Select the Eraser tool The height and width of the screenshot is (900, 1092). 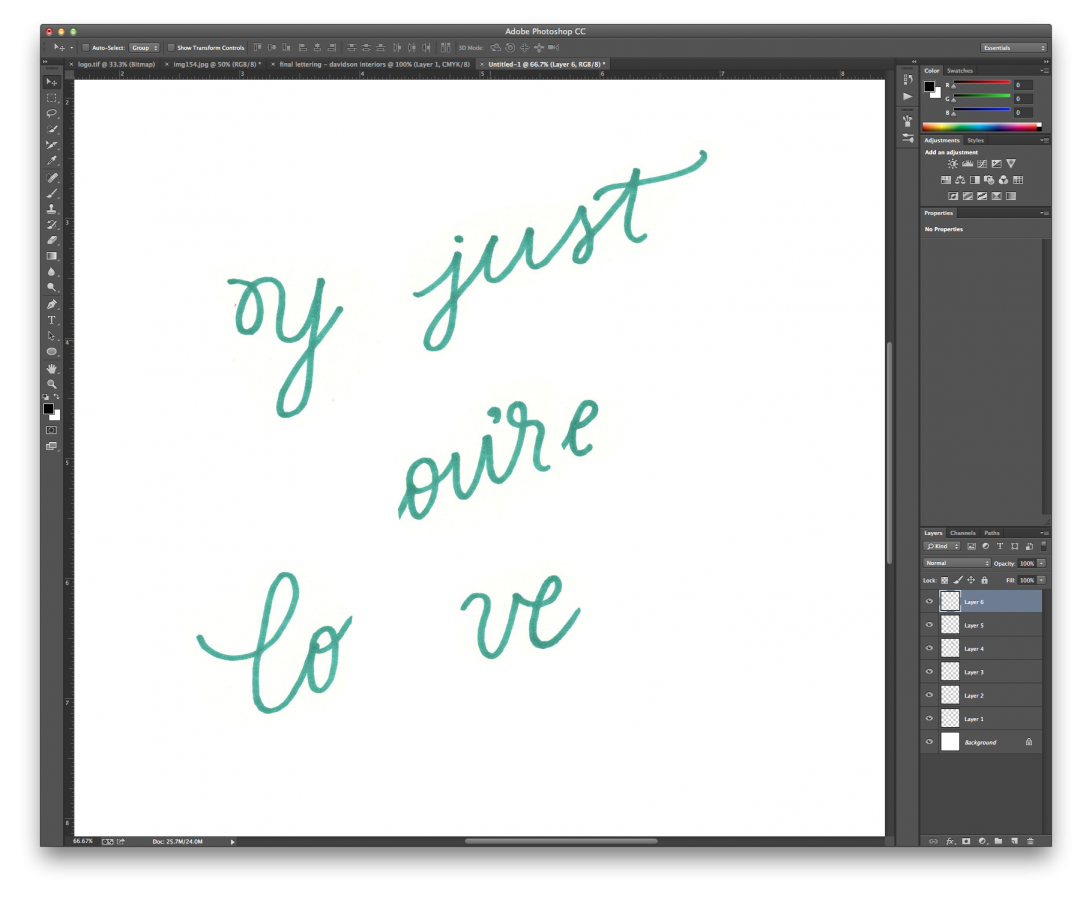tap(52, 240)
